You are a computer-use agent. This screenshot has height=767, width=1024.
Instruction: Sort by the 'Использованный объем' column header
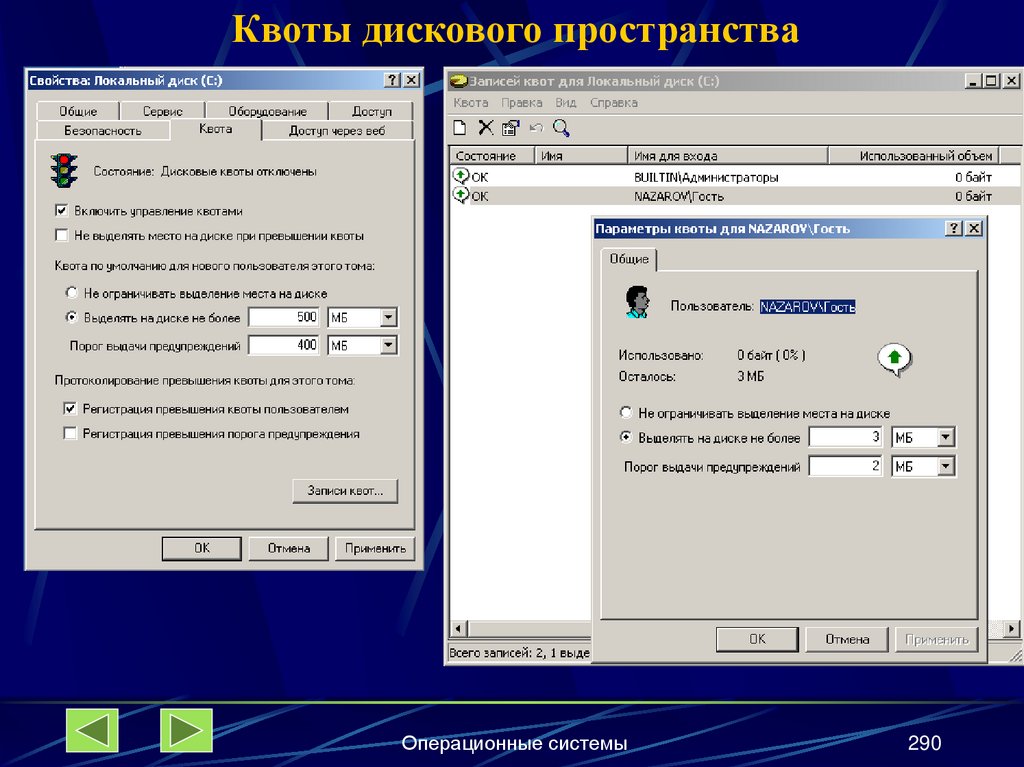pos(914,155)
